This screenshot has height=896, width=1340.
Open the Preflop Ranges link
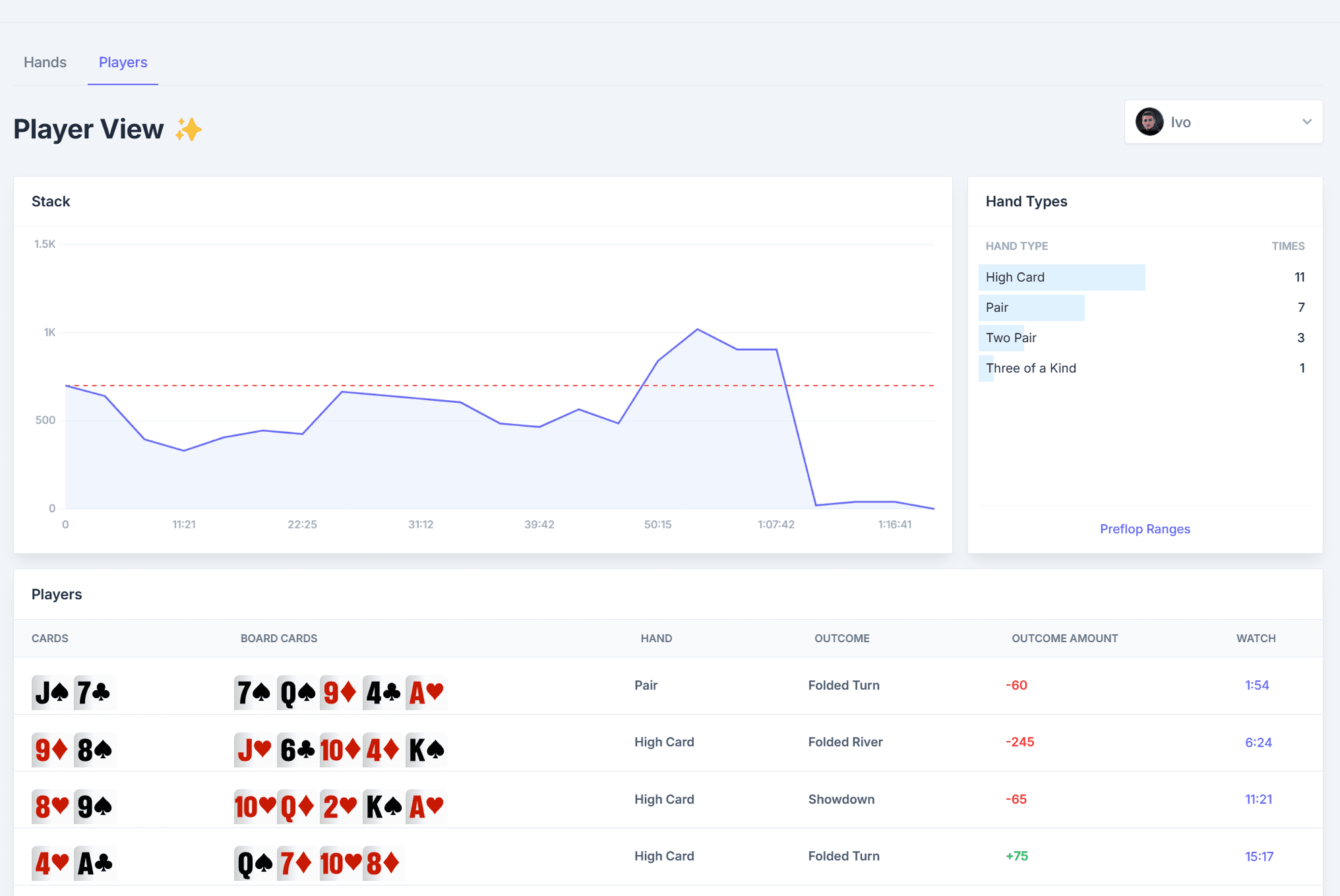tap(1144, 529)
